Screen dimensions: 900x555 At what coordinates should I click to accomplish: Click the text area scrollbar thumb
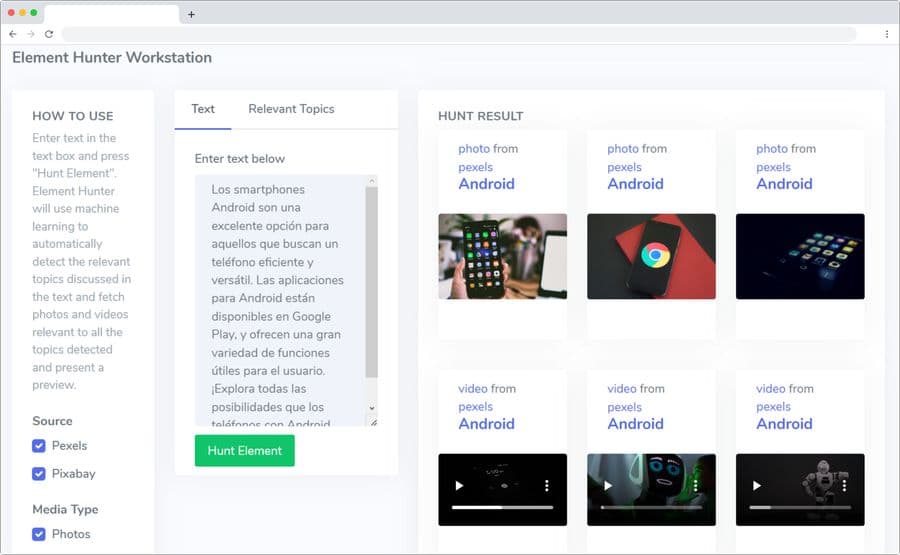pyautogui.click(x=371, y=282)
